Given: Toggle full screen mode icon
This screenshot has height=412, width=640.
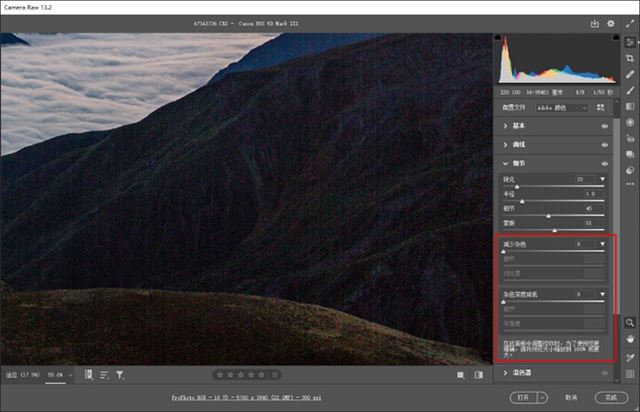Looking at the screenshot, I should point(628,22).
